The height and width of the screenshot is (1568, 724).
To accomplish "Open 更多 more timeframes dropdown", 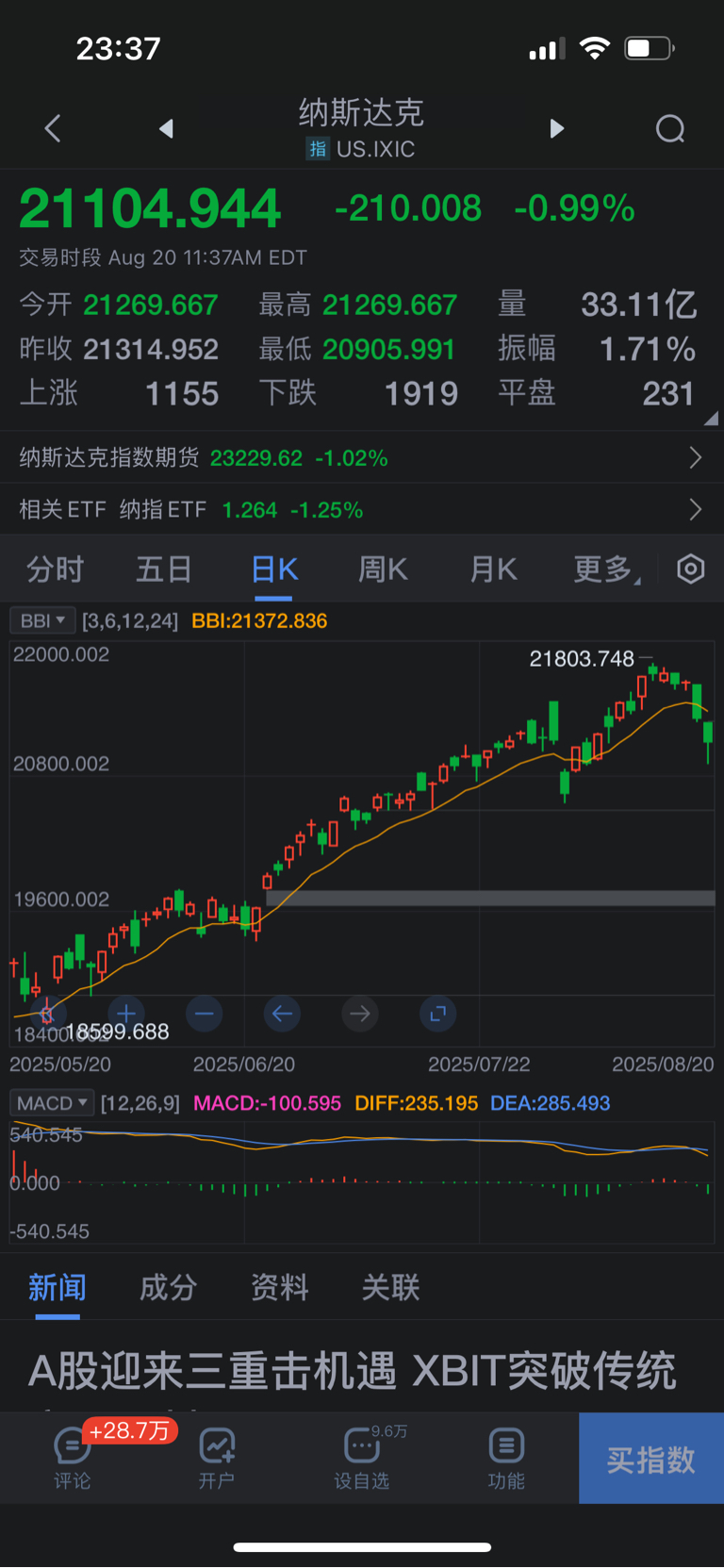I will pyautogui.click(x=607, y=569).
